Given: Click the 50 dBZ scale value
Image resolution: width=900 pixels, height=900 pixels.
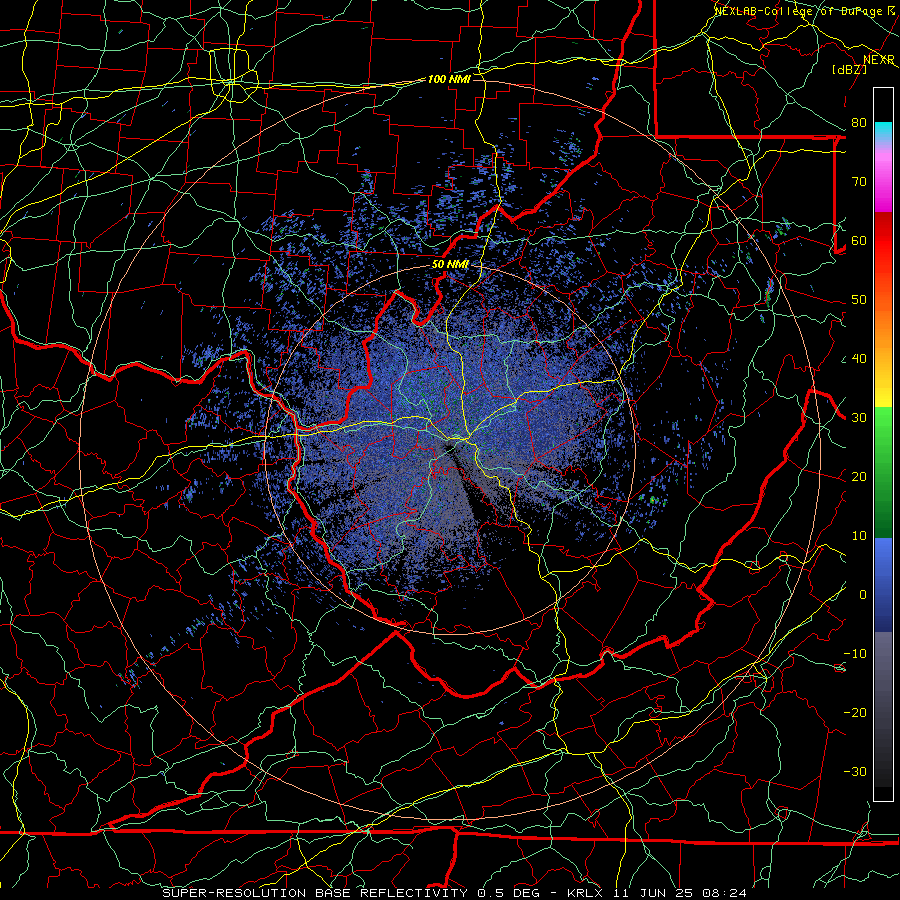Looking at the screenshot, I should (859, 300).
